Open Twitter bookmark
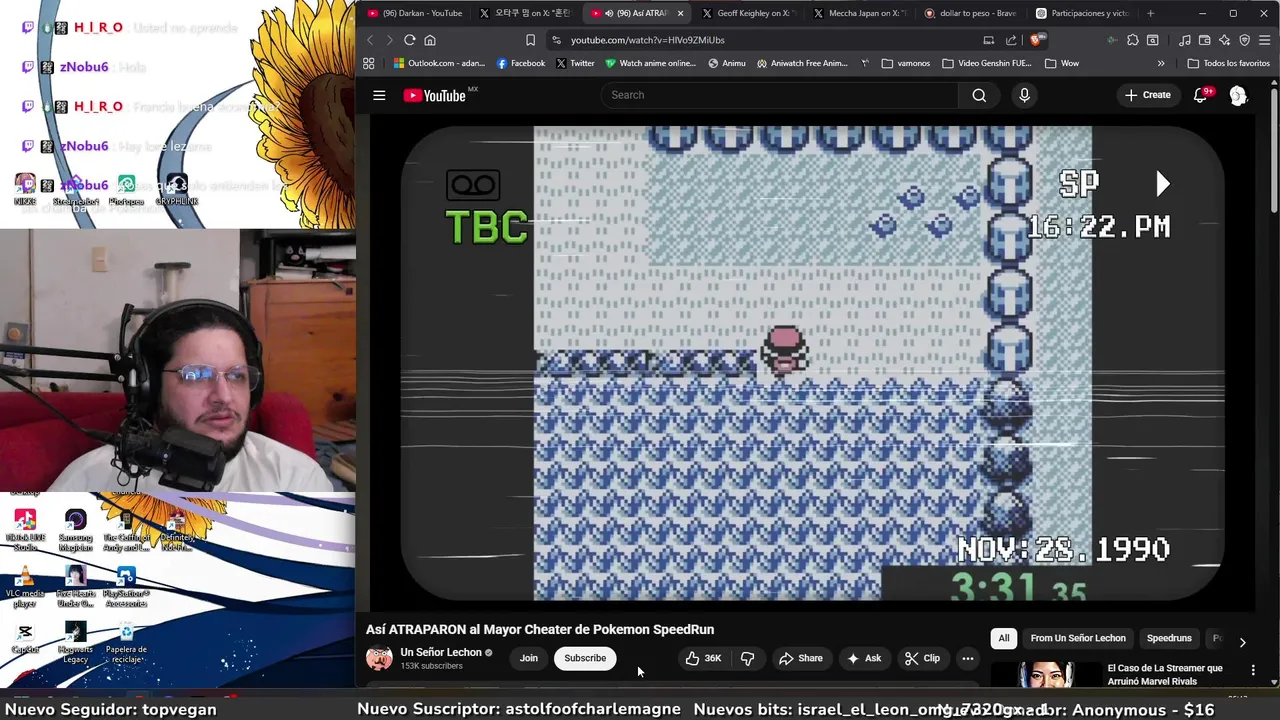Screen dimensions: 1280x720 tap(575, 63)
